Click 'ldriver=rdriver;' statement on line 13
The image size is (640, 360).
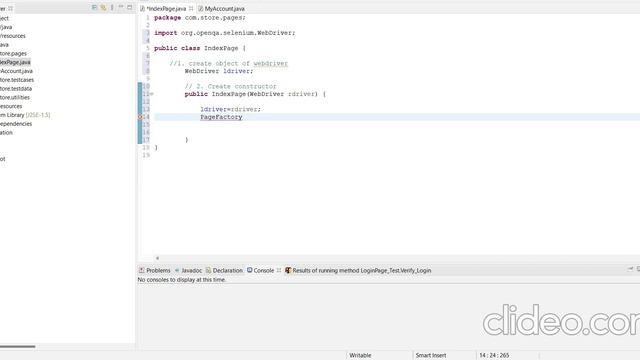click(230, 109)
